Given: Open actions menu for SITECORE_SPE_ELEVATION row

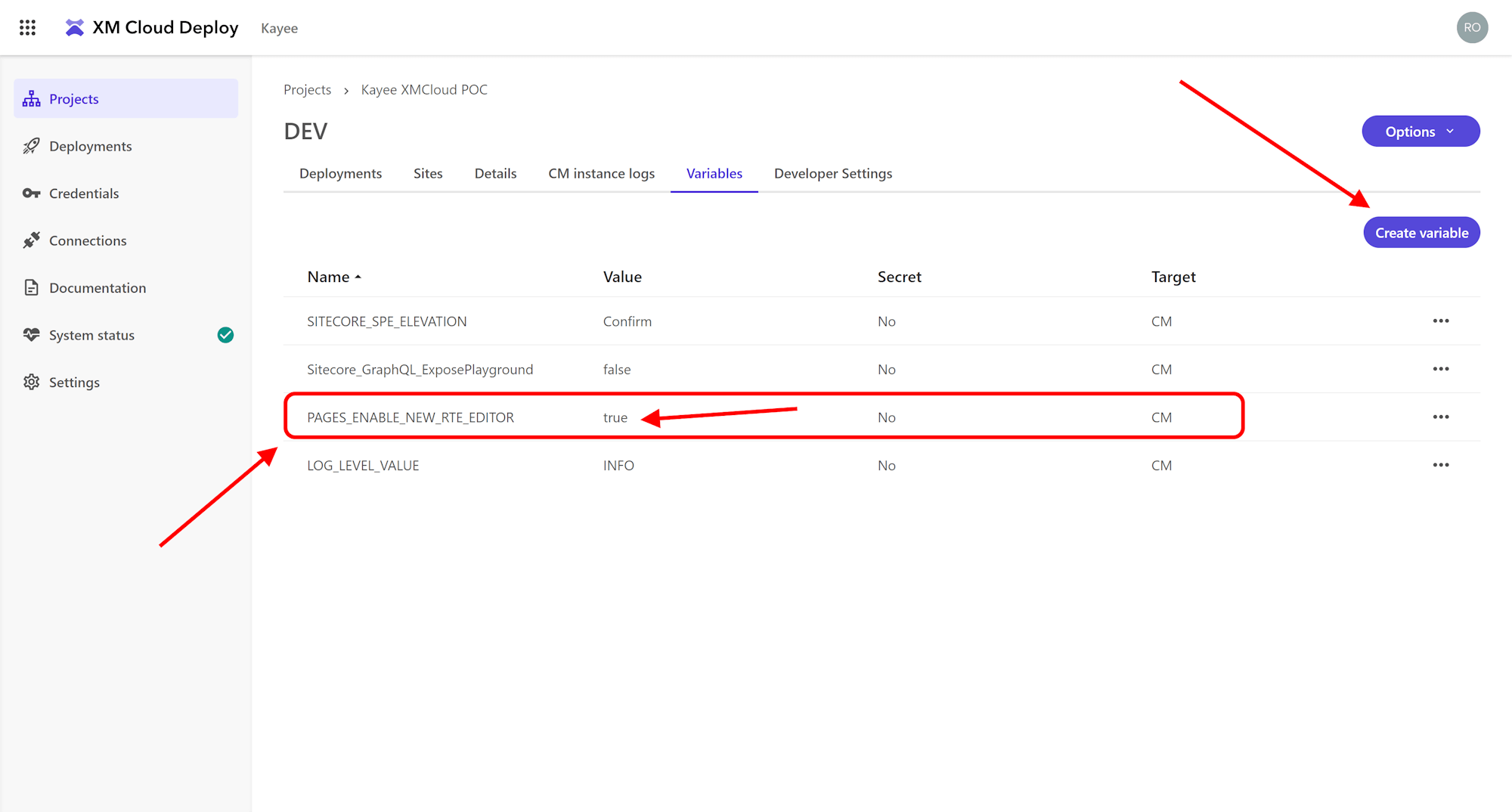Looking at the screenshot, I should tap(1440, 321).
